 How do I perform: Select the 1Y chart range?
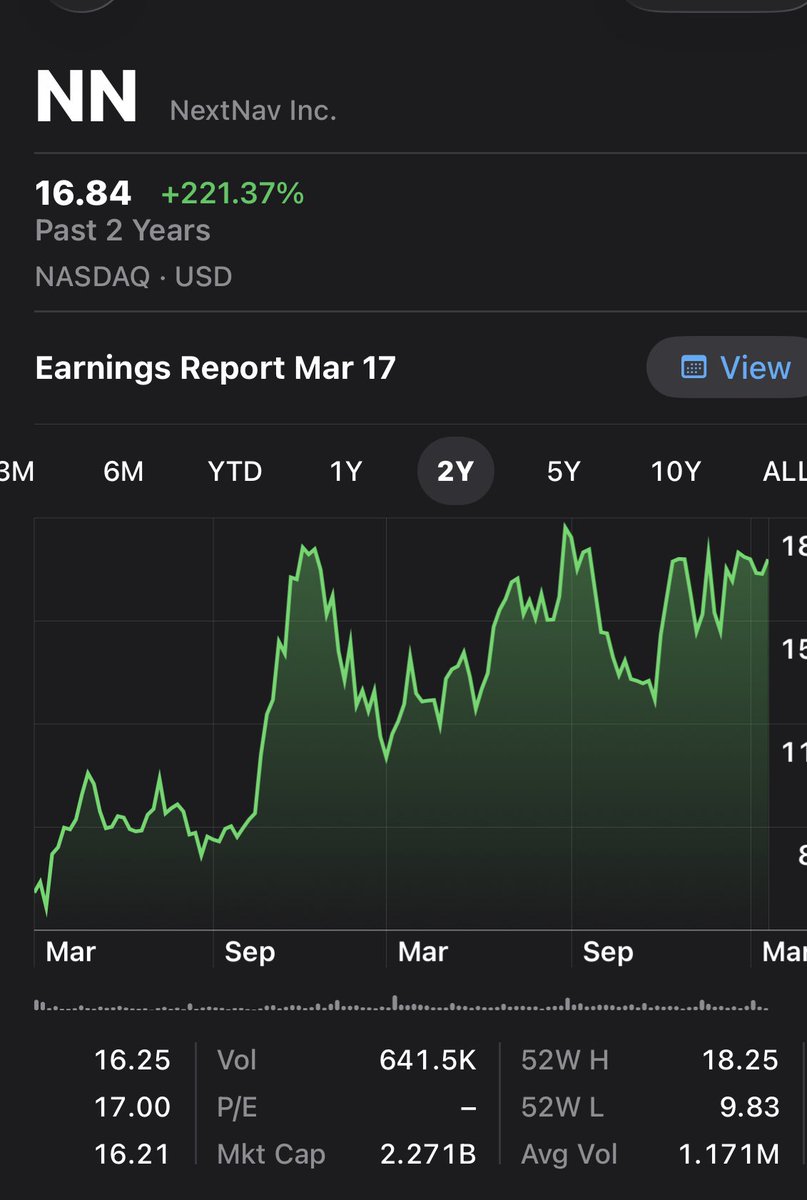point(345,471)
